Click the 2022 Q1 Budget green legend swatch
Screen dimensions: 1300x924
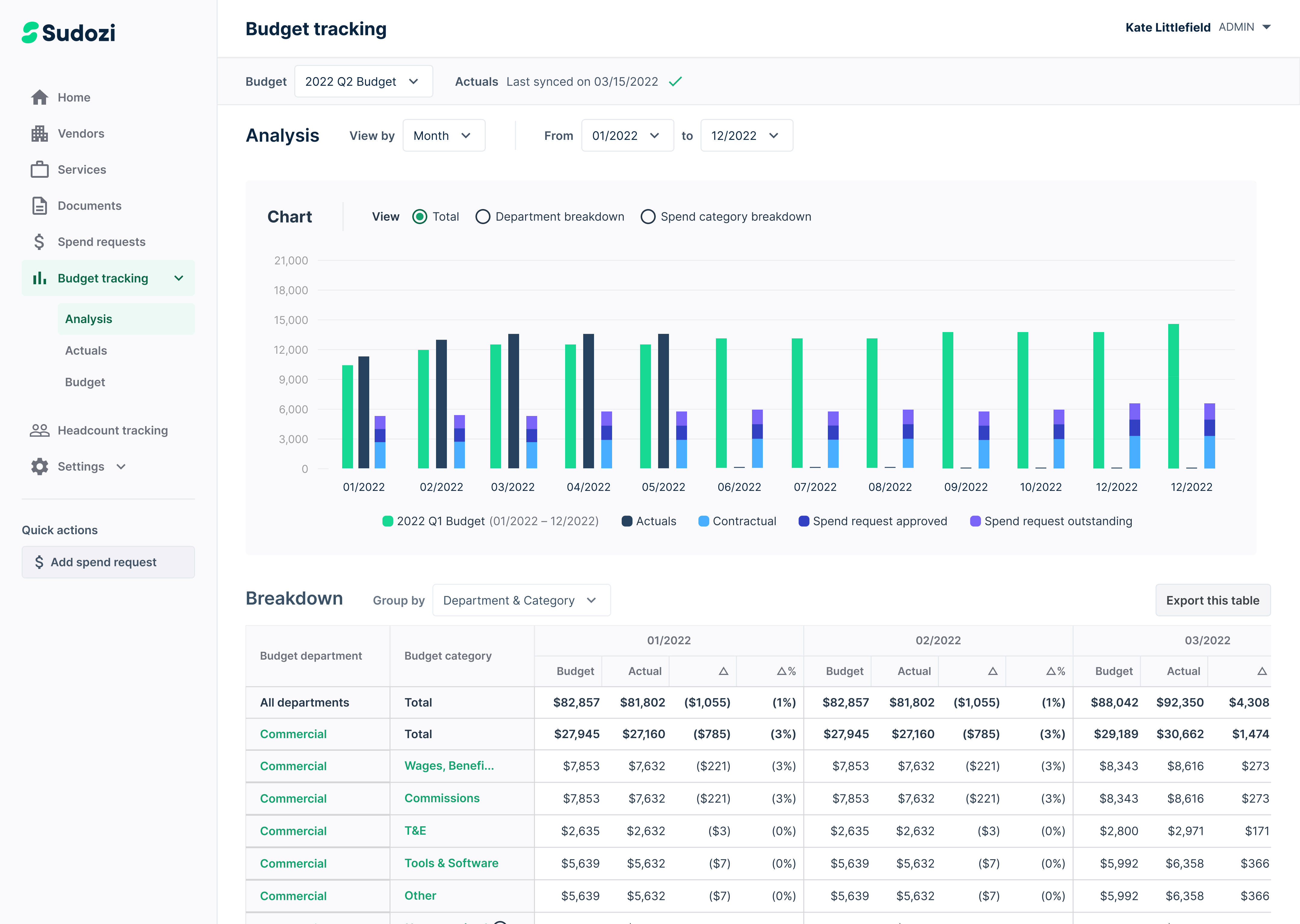(x=388, y=521)
